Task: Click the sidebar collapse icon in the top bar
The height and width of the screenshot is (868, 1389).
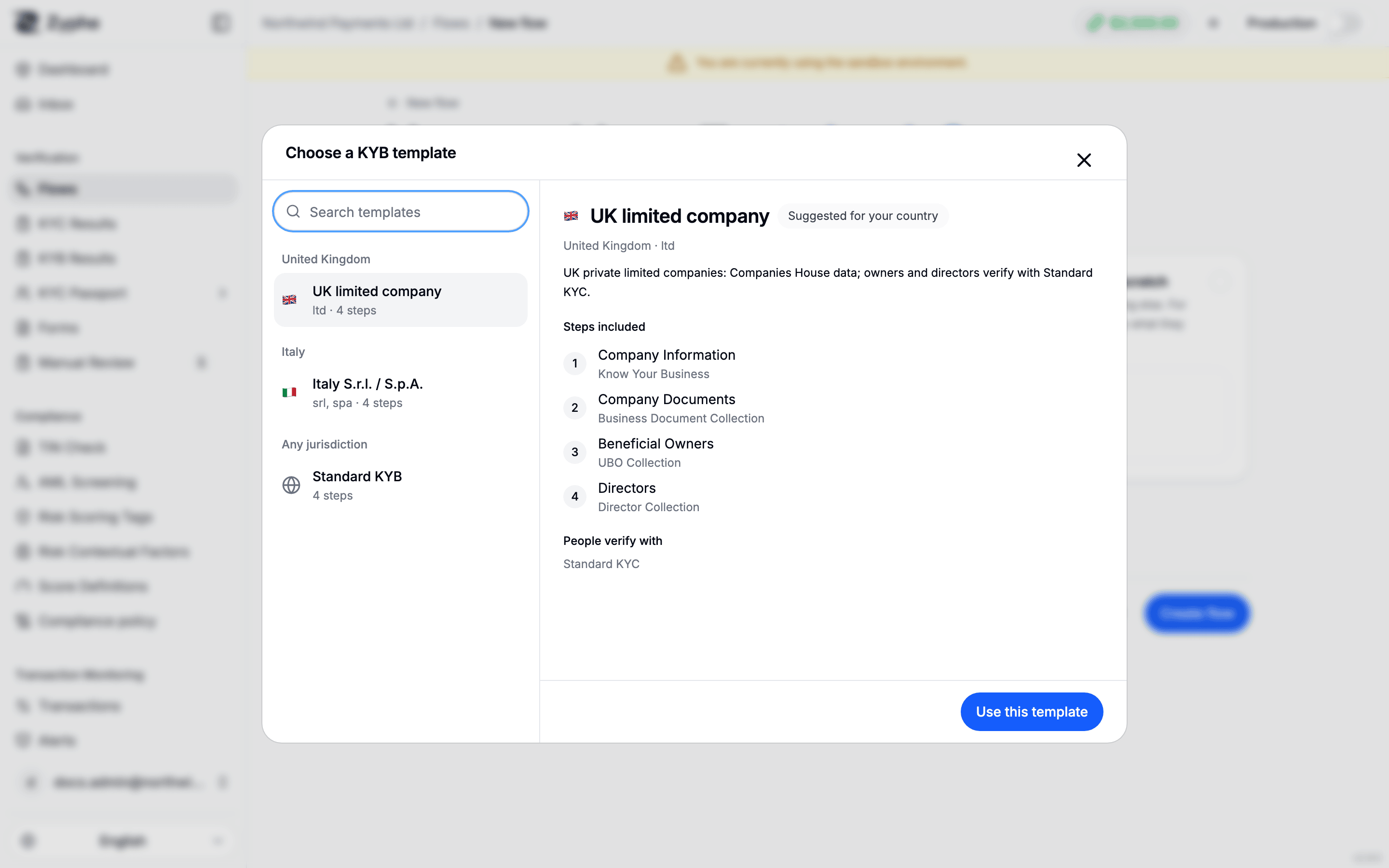Action: 220,23
